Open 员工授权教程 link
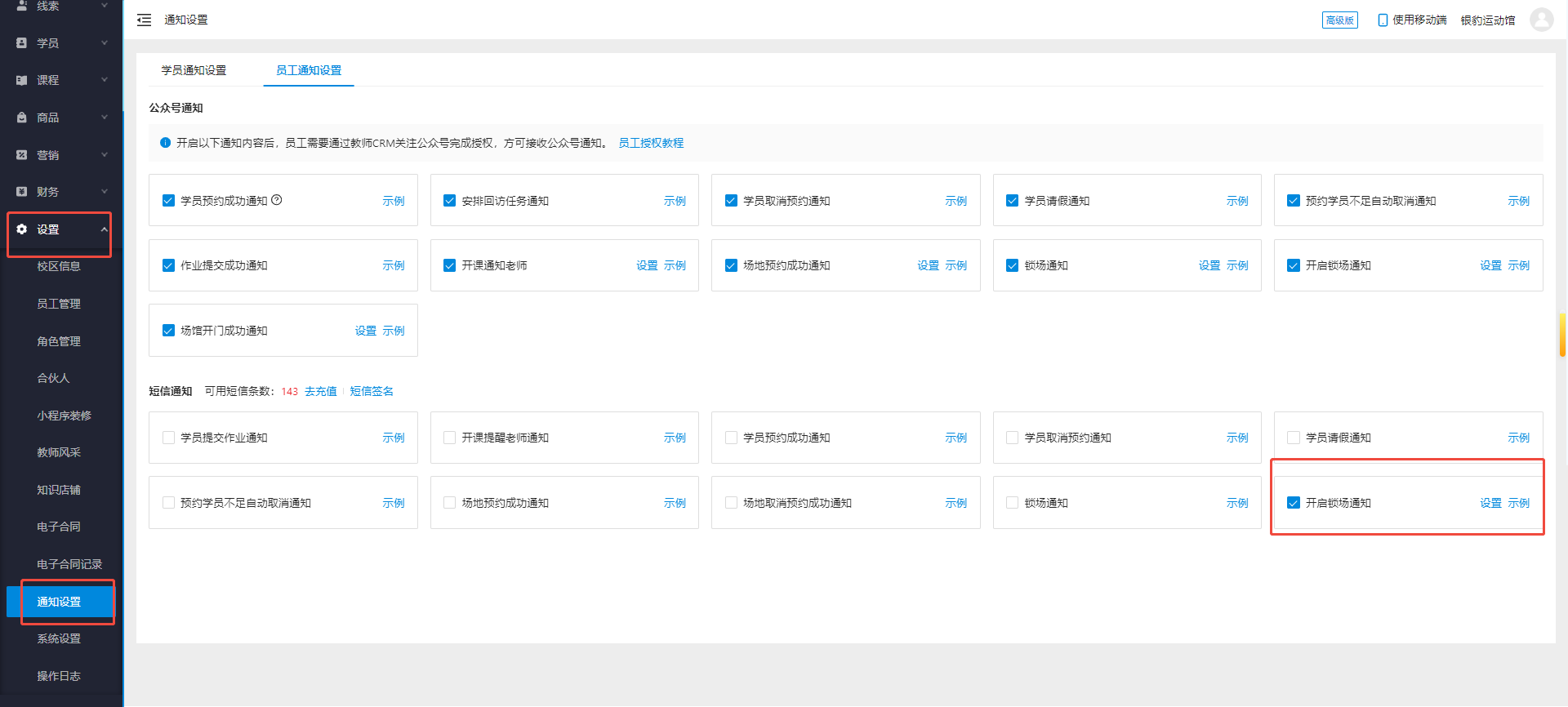Viewport: 1568px width, 707px height. (x=651, y=143)
